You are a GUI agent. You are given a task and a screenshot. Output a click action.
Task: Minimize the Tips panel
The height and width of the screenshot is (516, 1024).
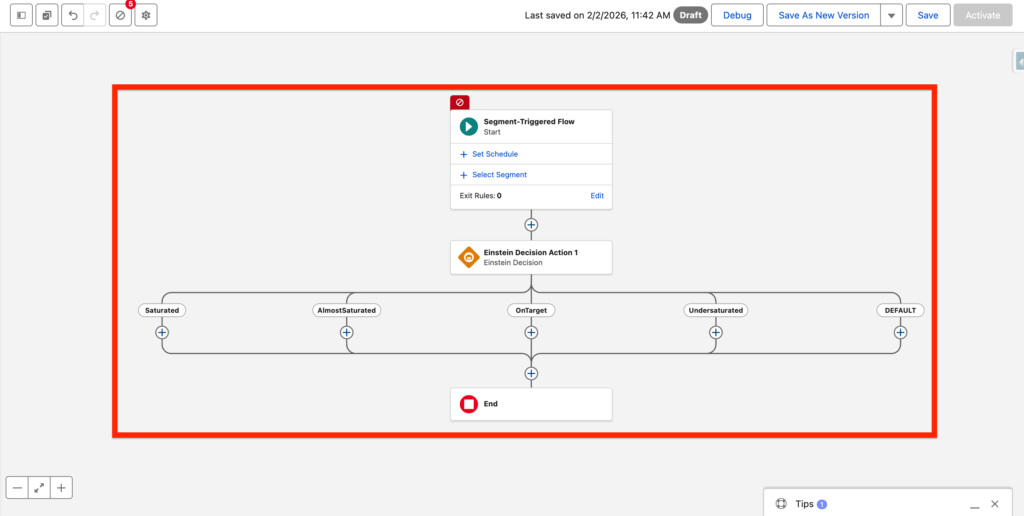point(974,505)
